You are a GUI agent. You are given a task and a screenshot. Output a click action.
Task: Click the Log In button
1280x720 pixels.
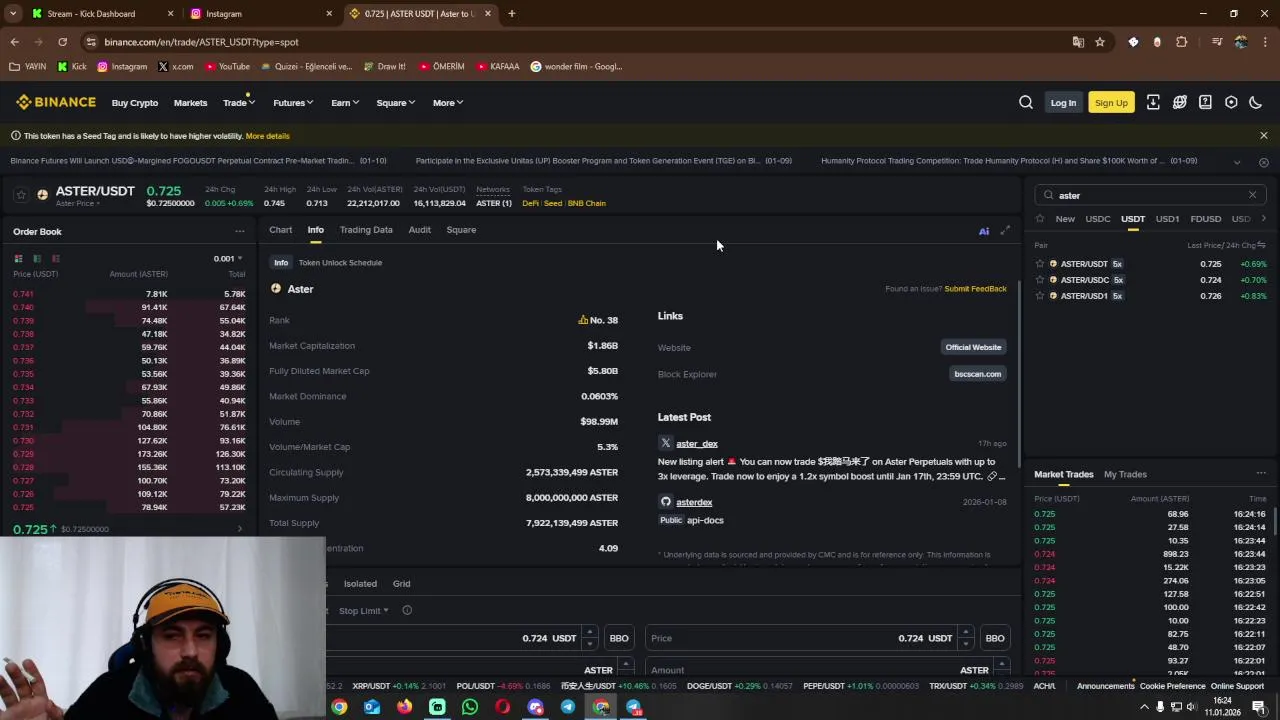[1063, 103]
